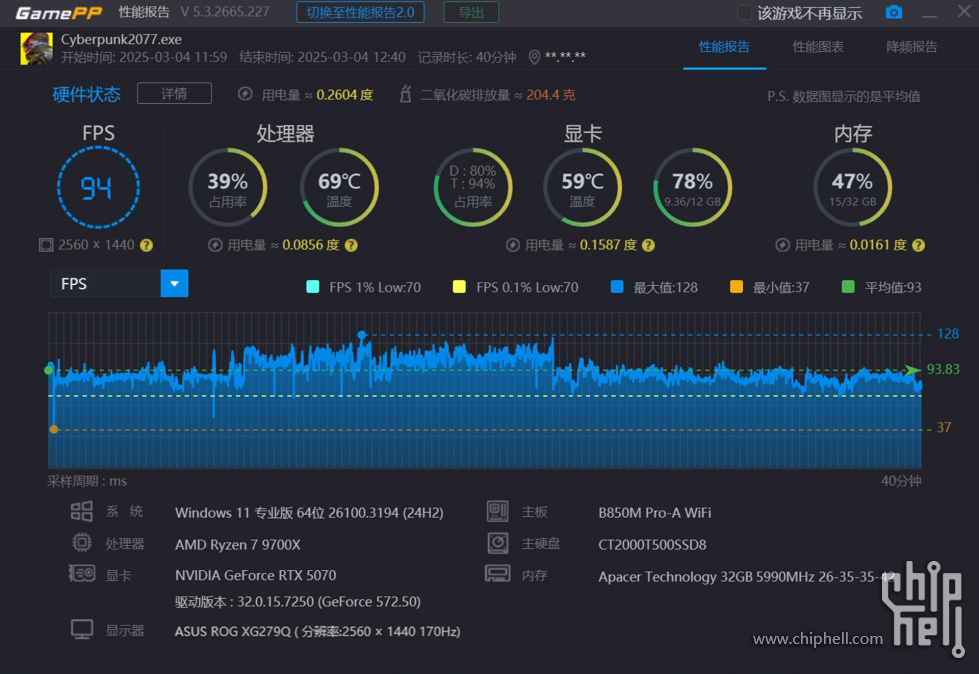Click the Windows system icon

[x=82, y=512]
